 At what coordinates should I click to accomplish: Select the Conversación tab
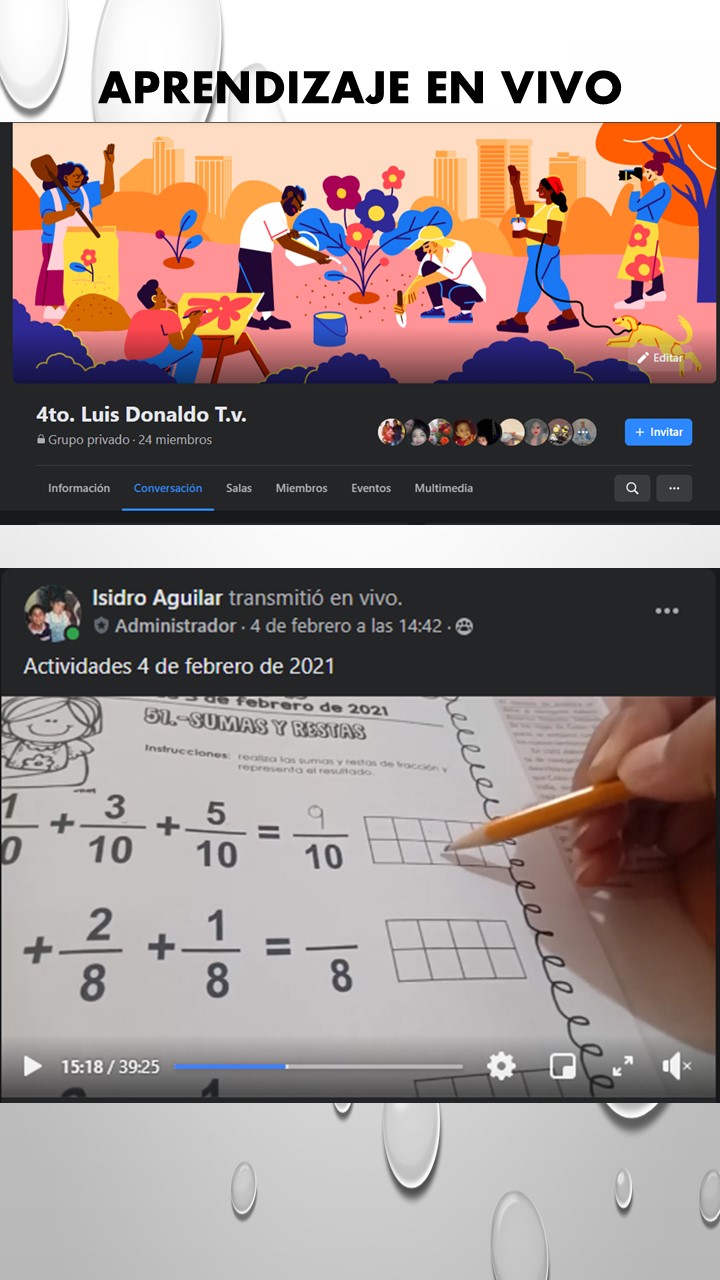click(x=168, y=488)
